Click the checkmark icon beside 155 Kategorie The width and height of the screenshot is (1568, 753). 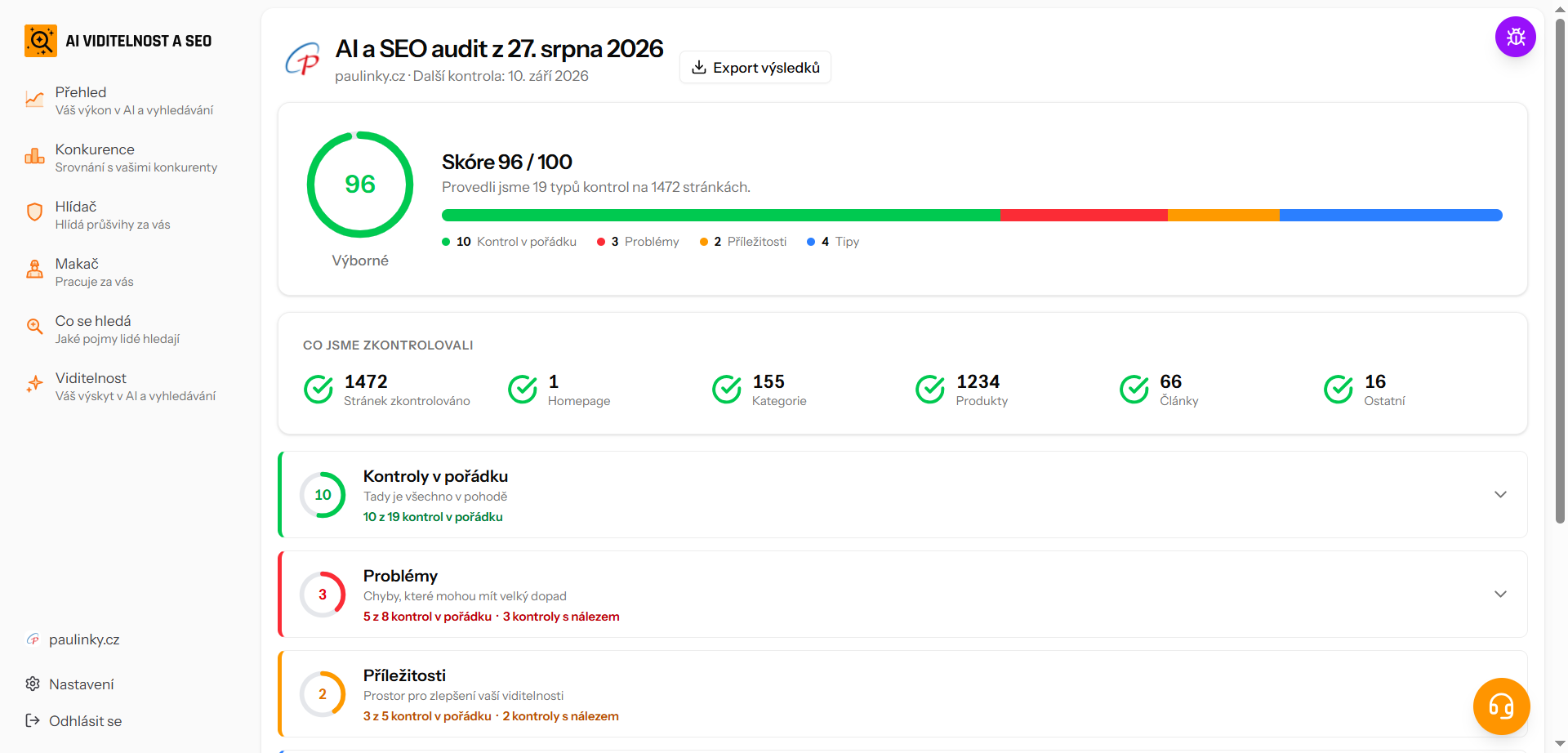[x=727, y=390]
